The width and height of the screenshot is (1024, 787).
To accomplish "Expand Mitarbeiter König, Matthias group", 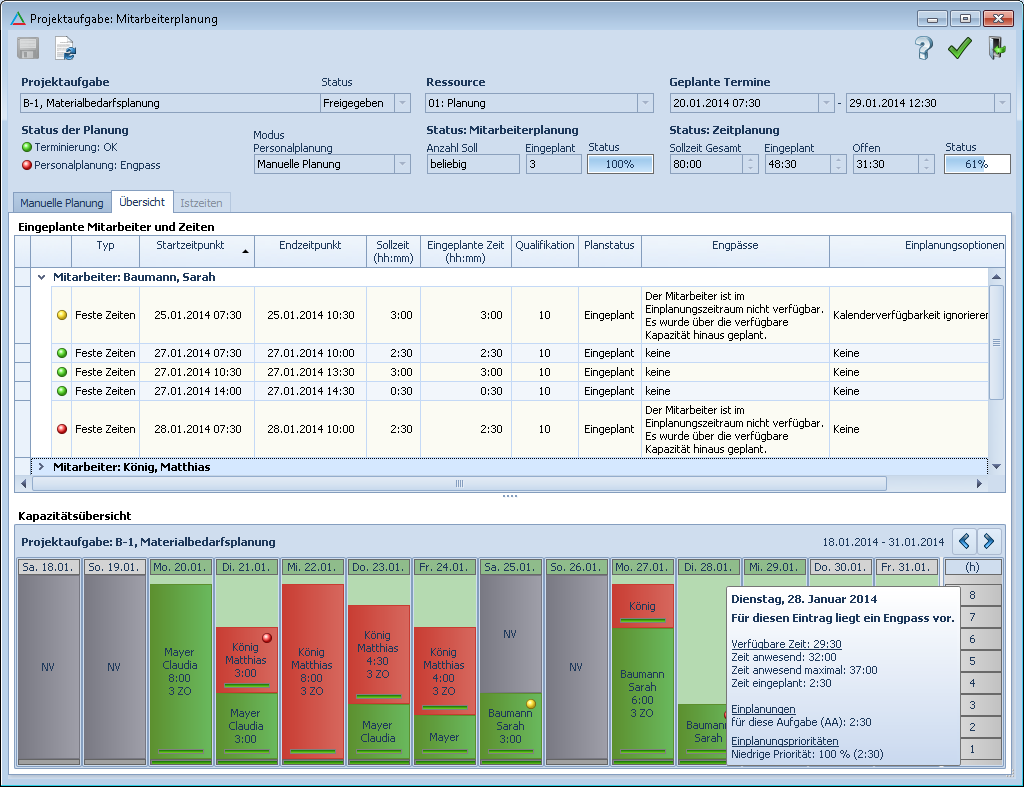I will click(x=41, y=467).
